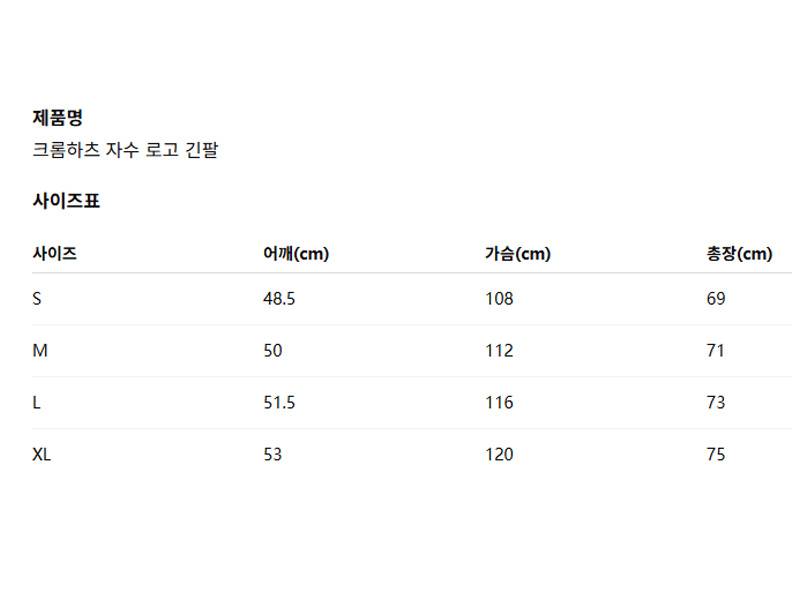Click shoulder value 51.5
The width and height of the screenshot is (800, 600).
278,403
